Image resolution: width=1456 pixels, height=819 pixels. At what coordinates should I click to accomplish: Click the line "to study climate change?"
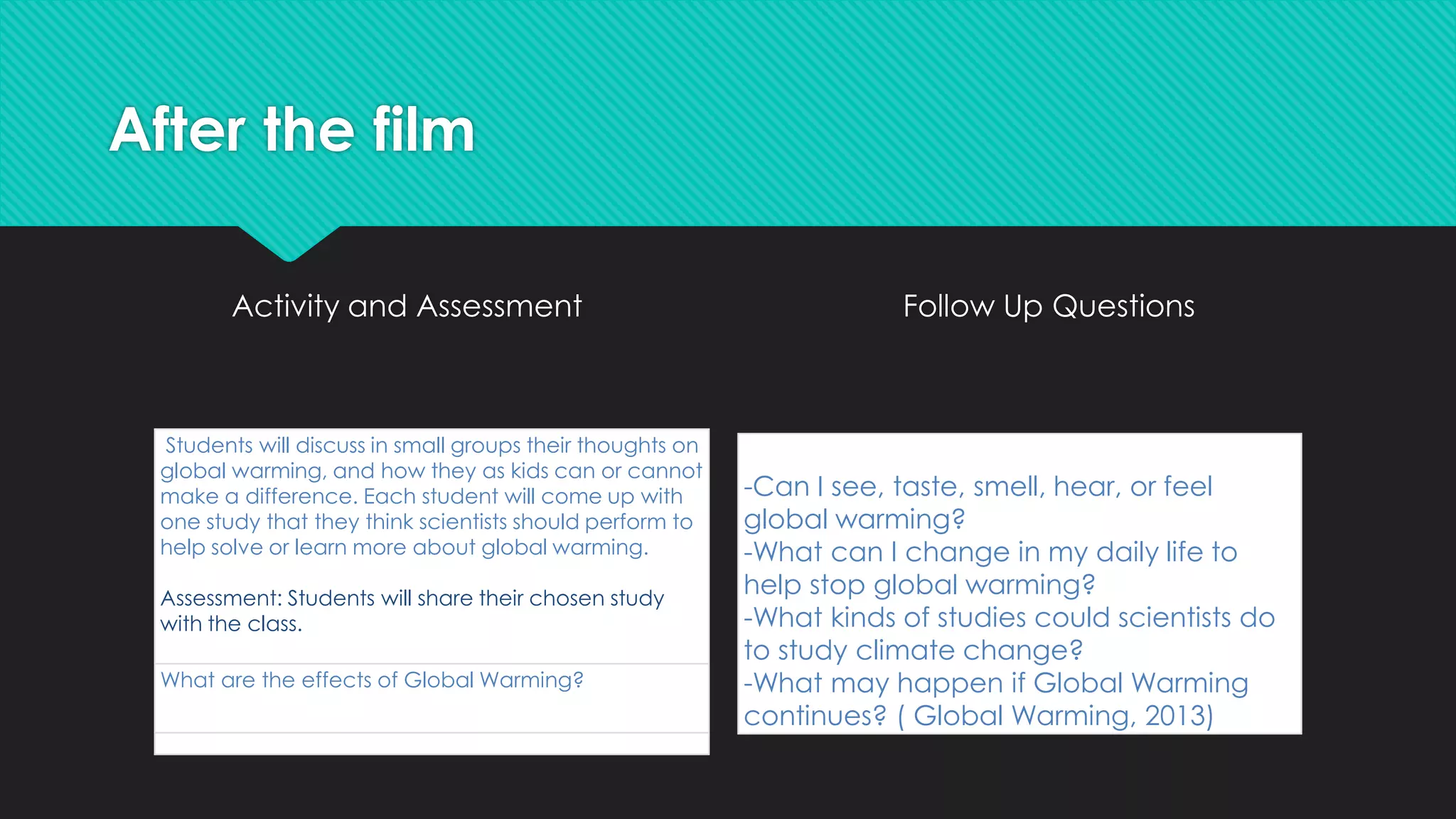click(913, 651)
